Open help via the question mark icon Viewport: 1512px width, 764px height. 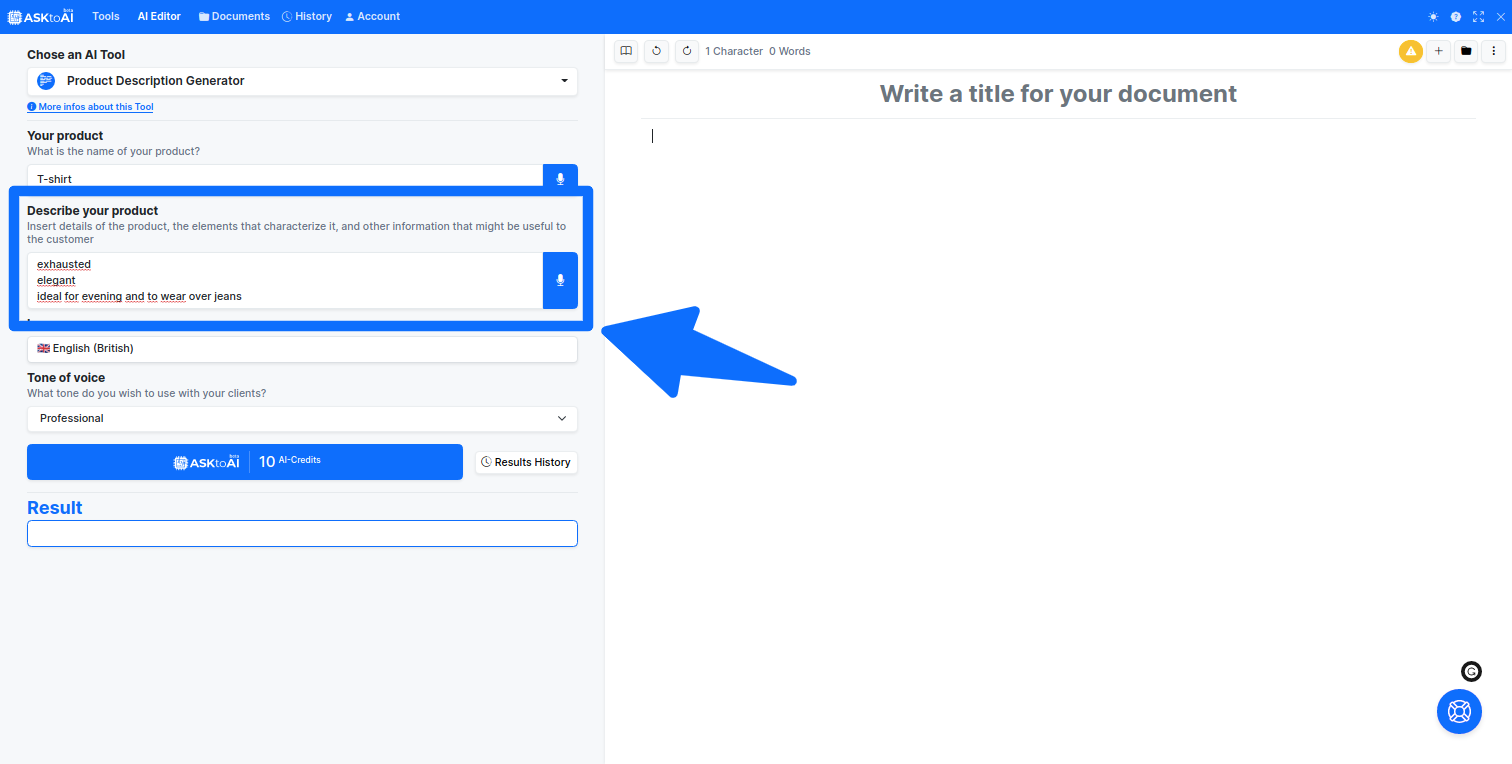1455,16
